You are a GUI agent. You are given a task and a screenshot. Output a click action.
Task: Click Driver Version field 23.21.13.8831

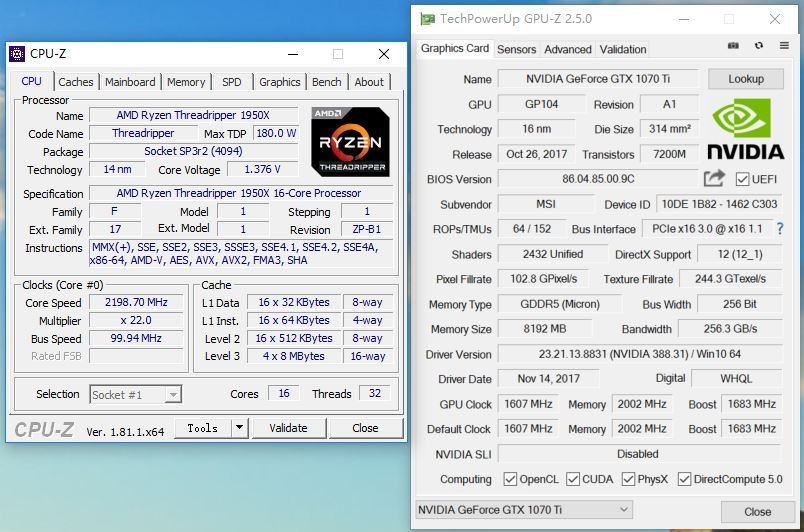pos(640,354)
